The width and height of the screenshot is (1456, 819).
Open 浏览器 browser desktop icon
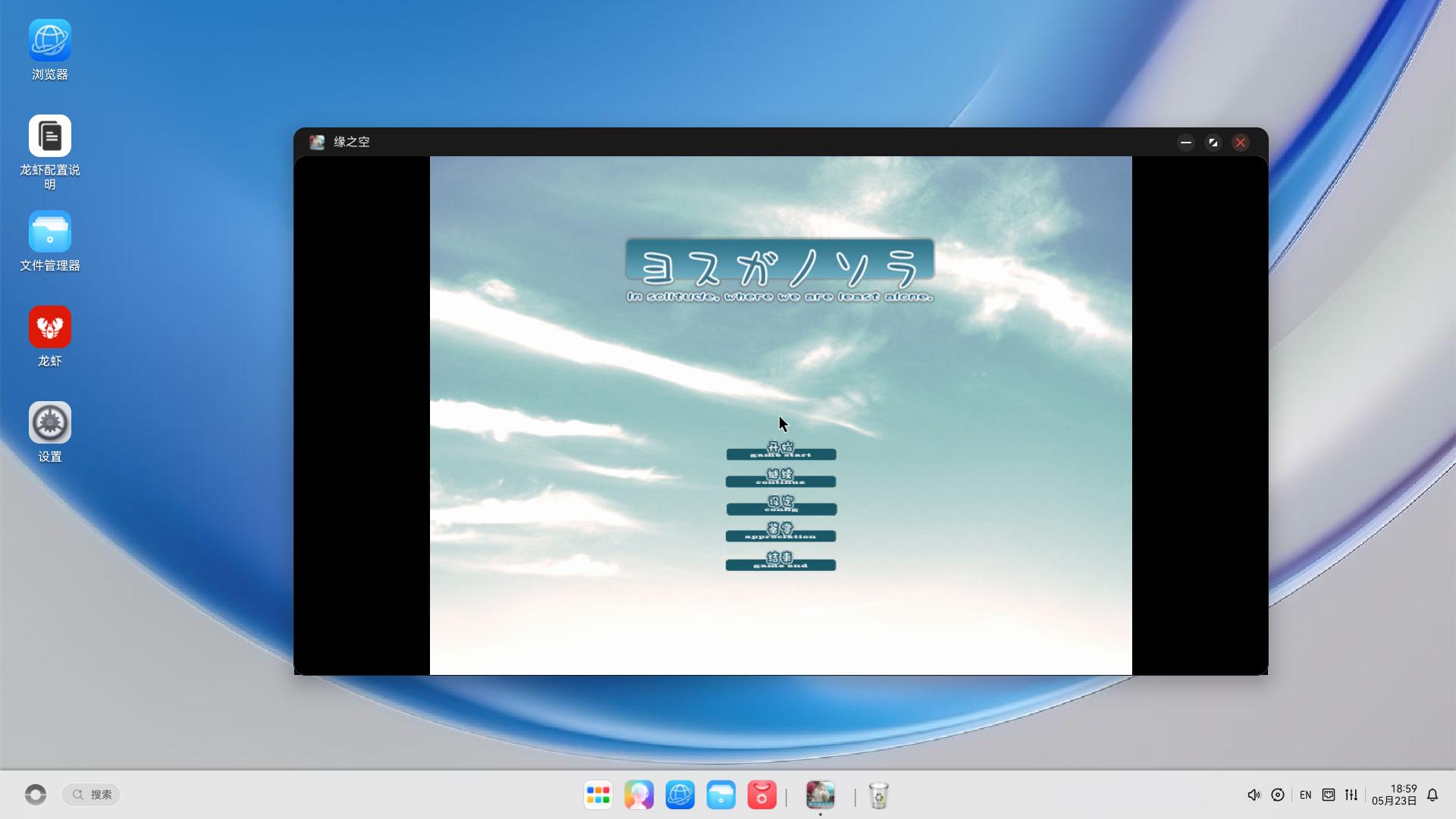coord(50,50)
